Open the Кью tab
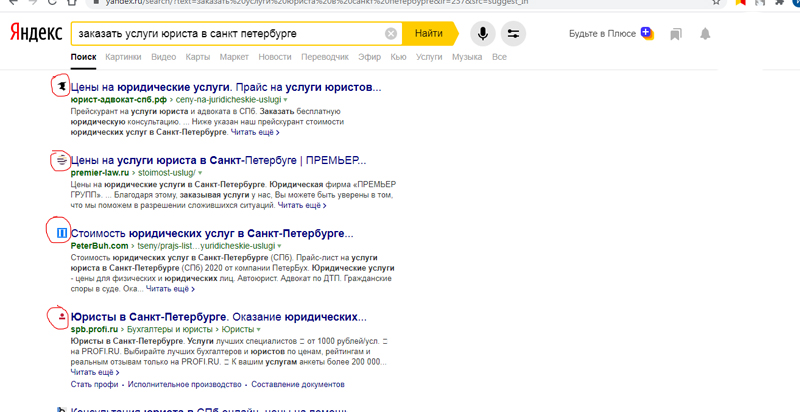Viewport: 800px width, 412px height. click(x=398, y=57)
